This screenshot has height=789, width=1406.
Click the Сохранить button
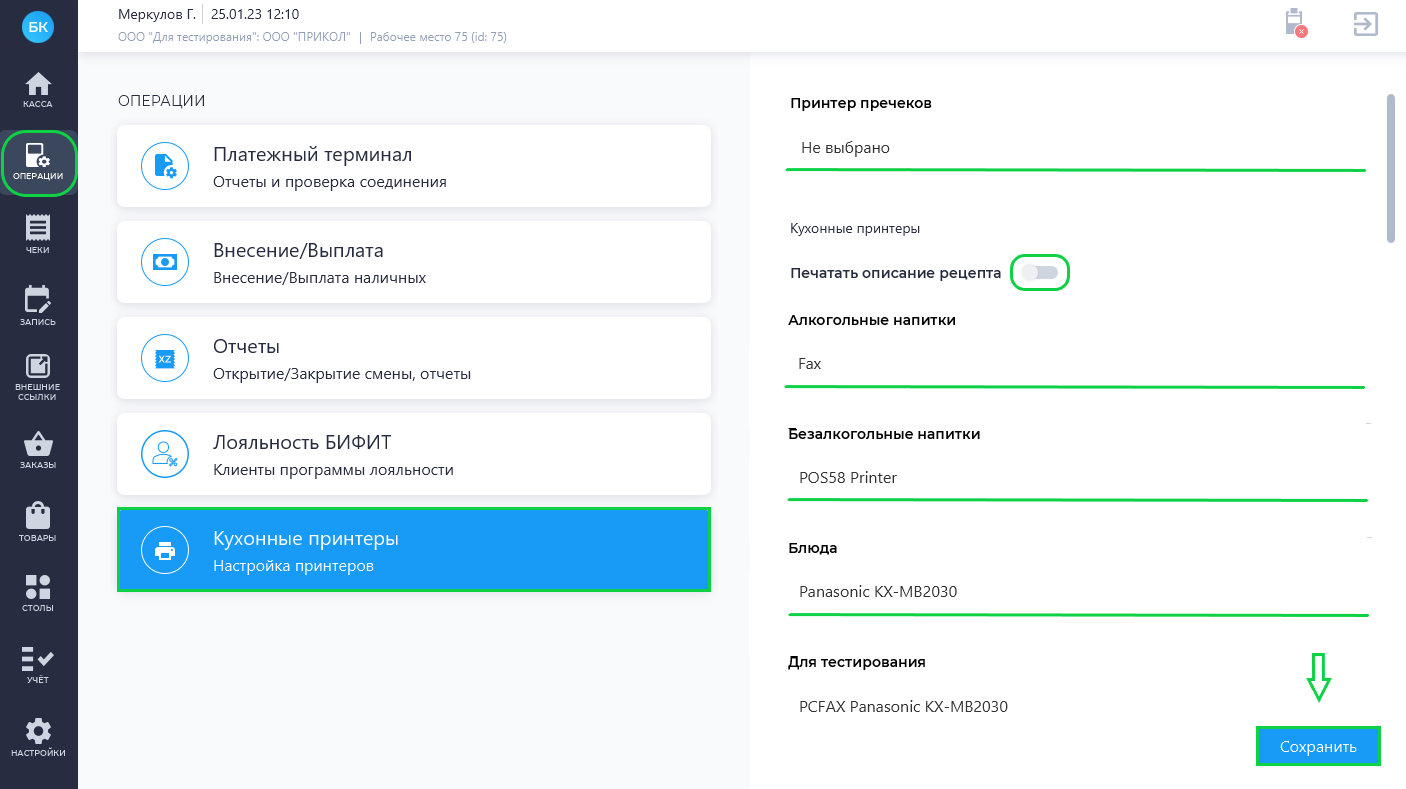1318,747
